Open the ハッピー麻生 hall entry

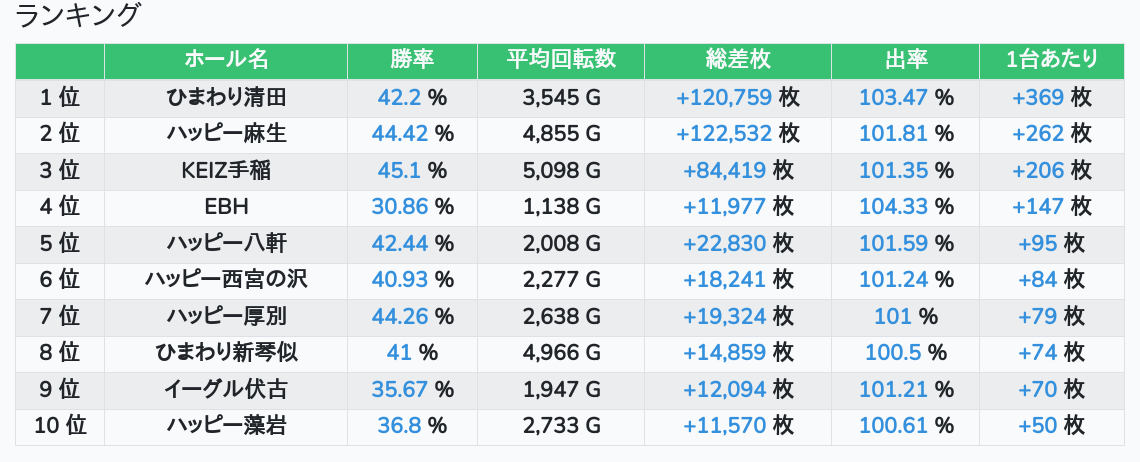click(x=226, y=134)
